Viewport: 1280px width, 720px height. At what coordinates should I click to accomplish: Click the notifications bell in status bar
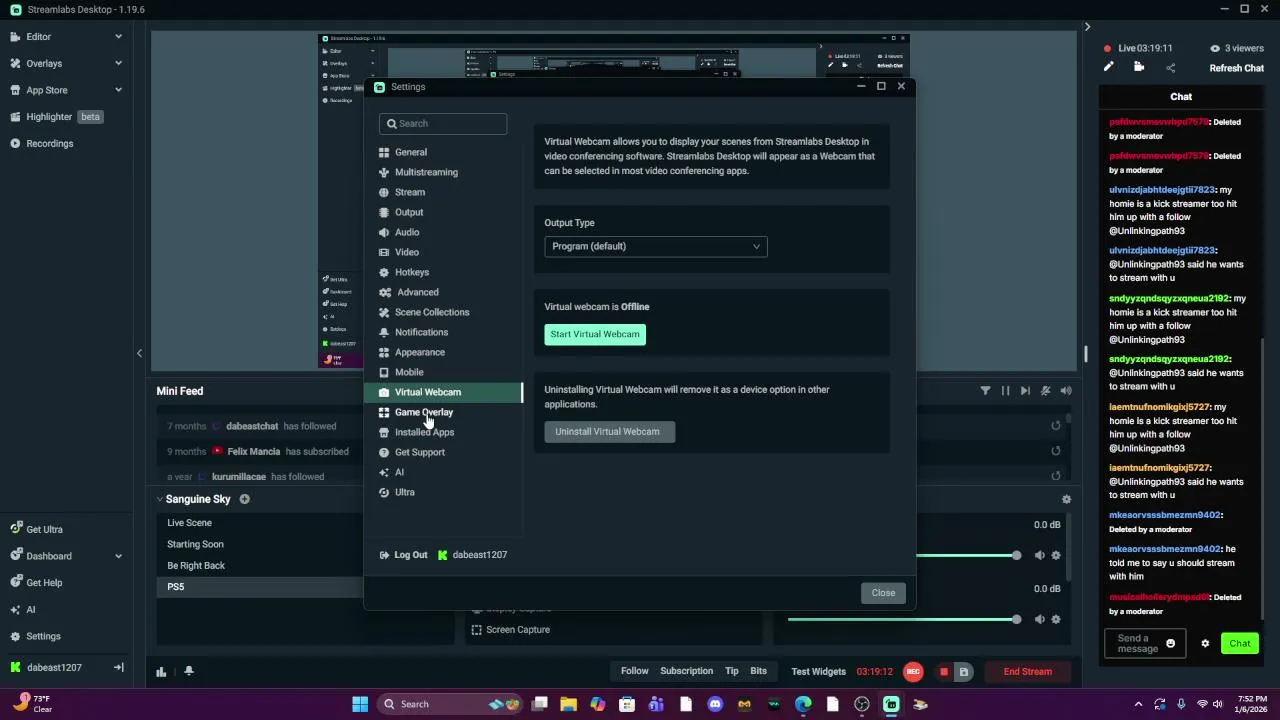pos(188,672)
